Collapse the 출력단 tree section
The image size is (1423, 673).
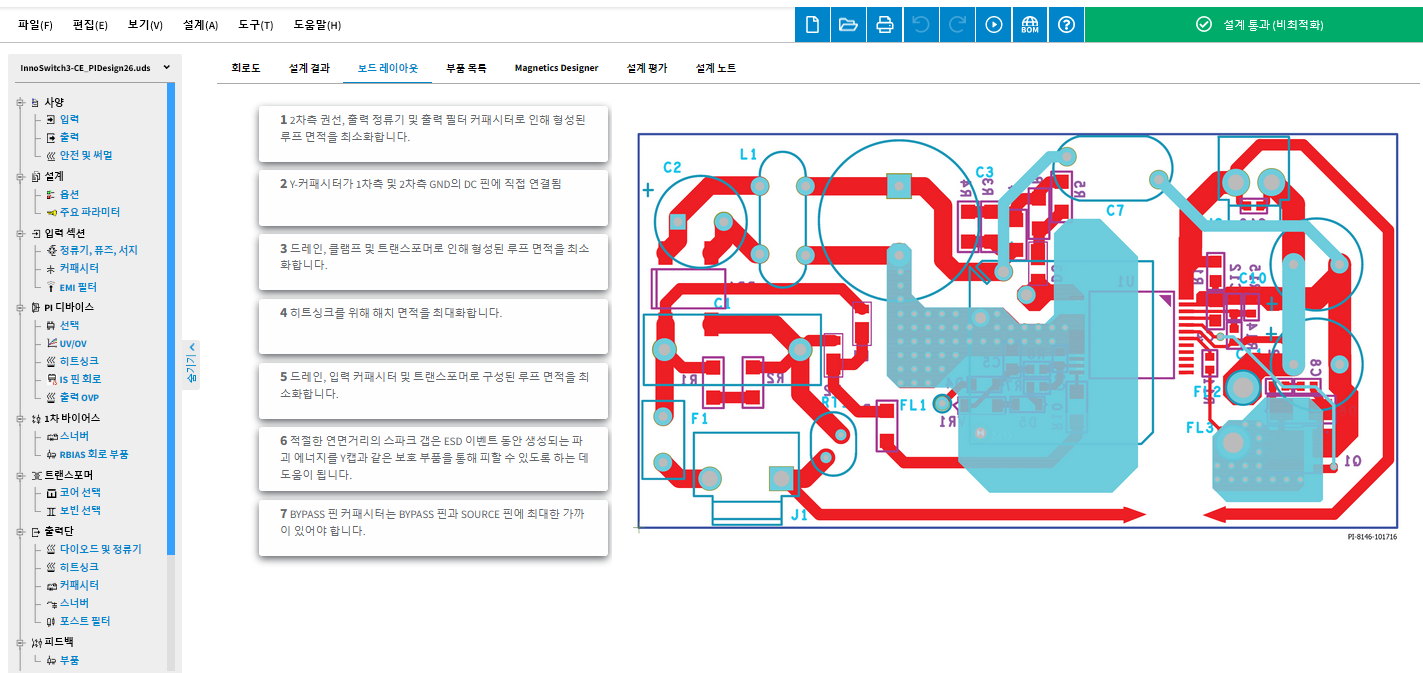(21, 532)
